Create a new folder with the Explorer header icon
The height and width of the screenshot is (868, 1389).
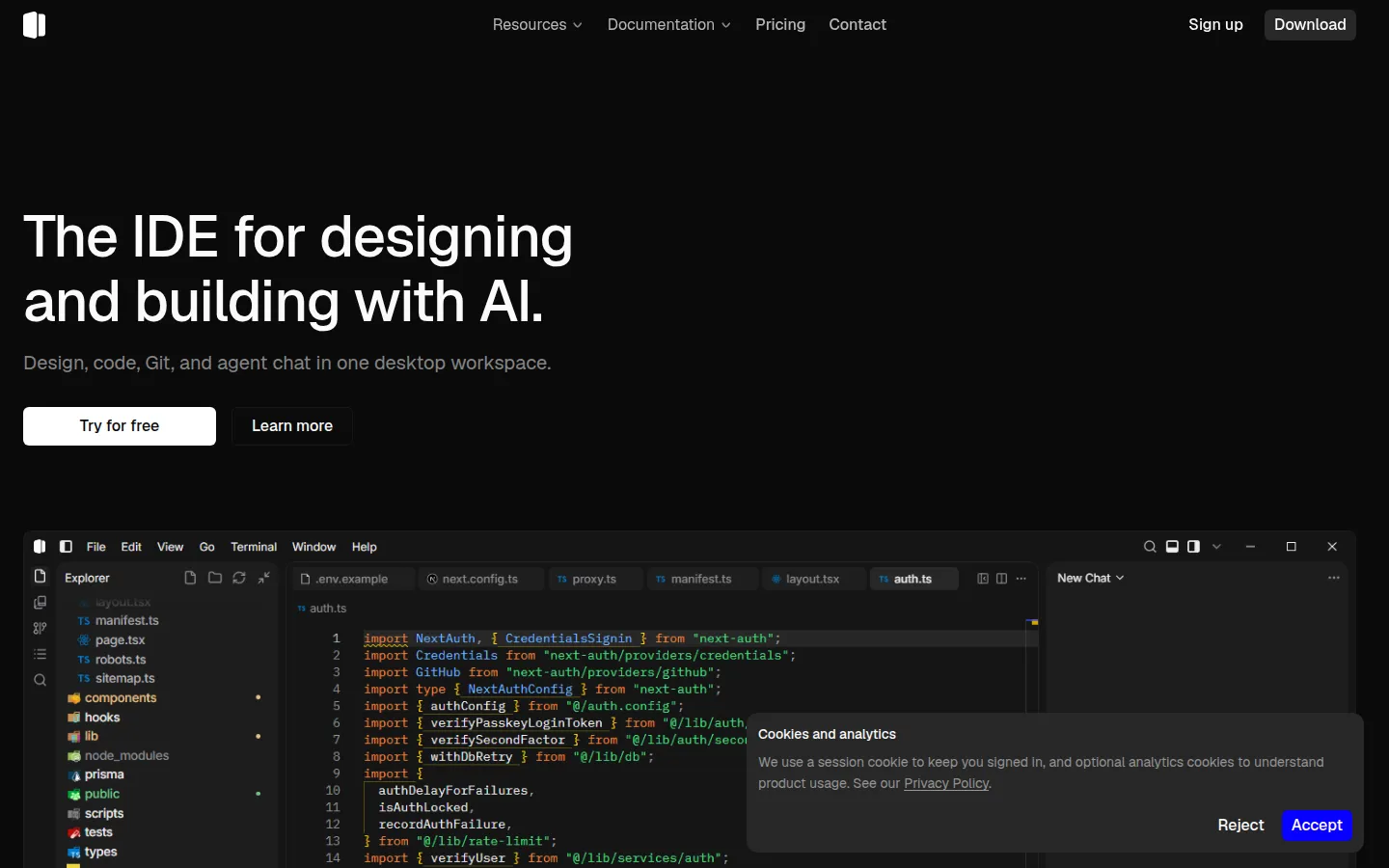point(215,578)
